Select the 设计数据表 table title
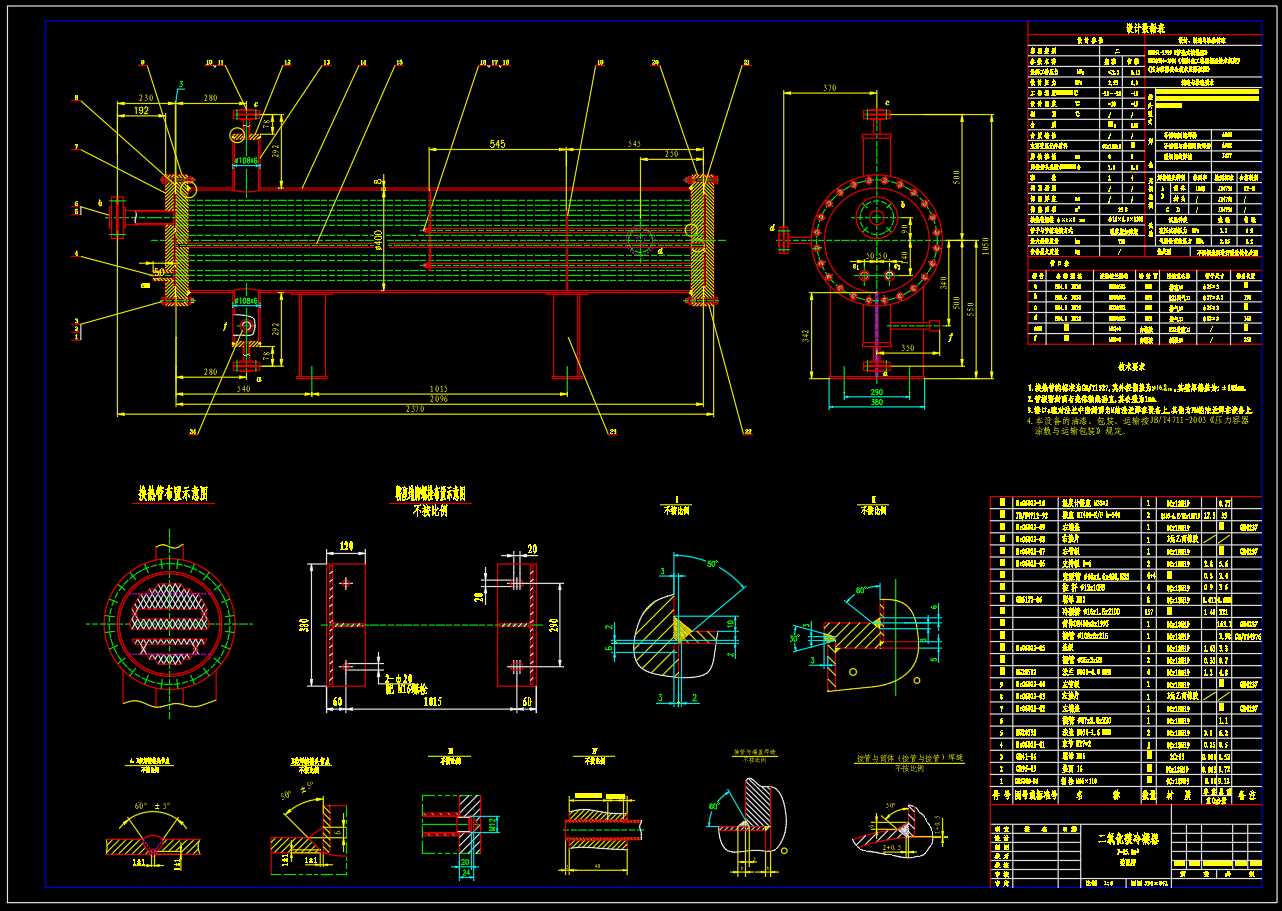 [1145, 29]
